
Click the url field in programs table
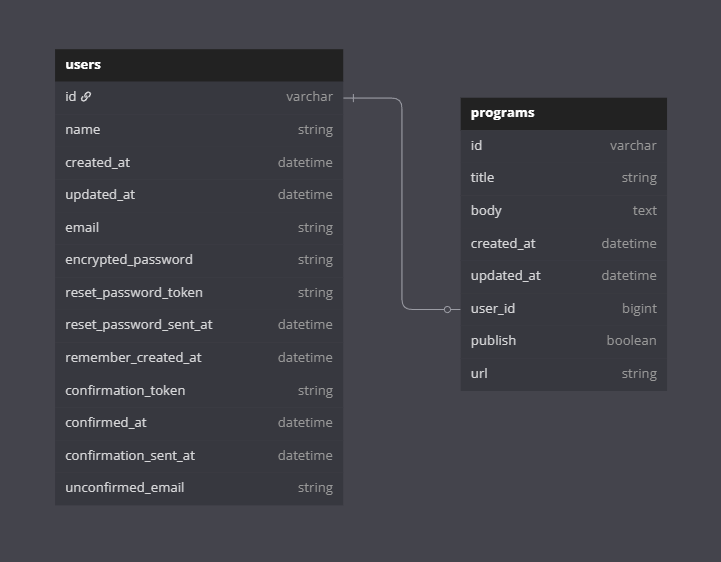(563, 374)
